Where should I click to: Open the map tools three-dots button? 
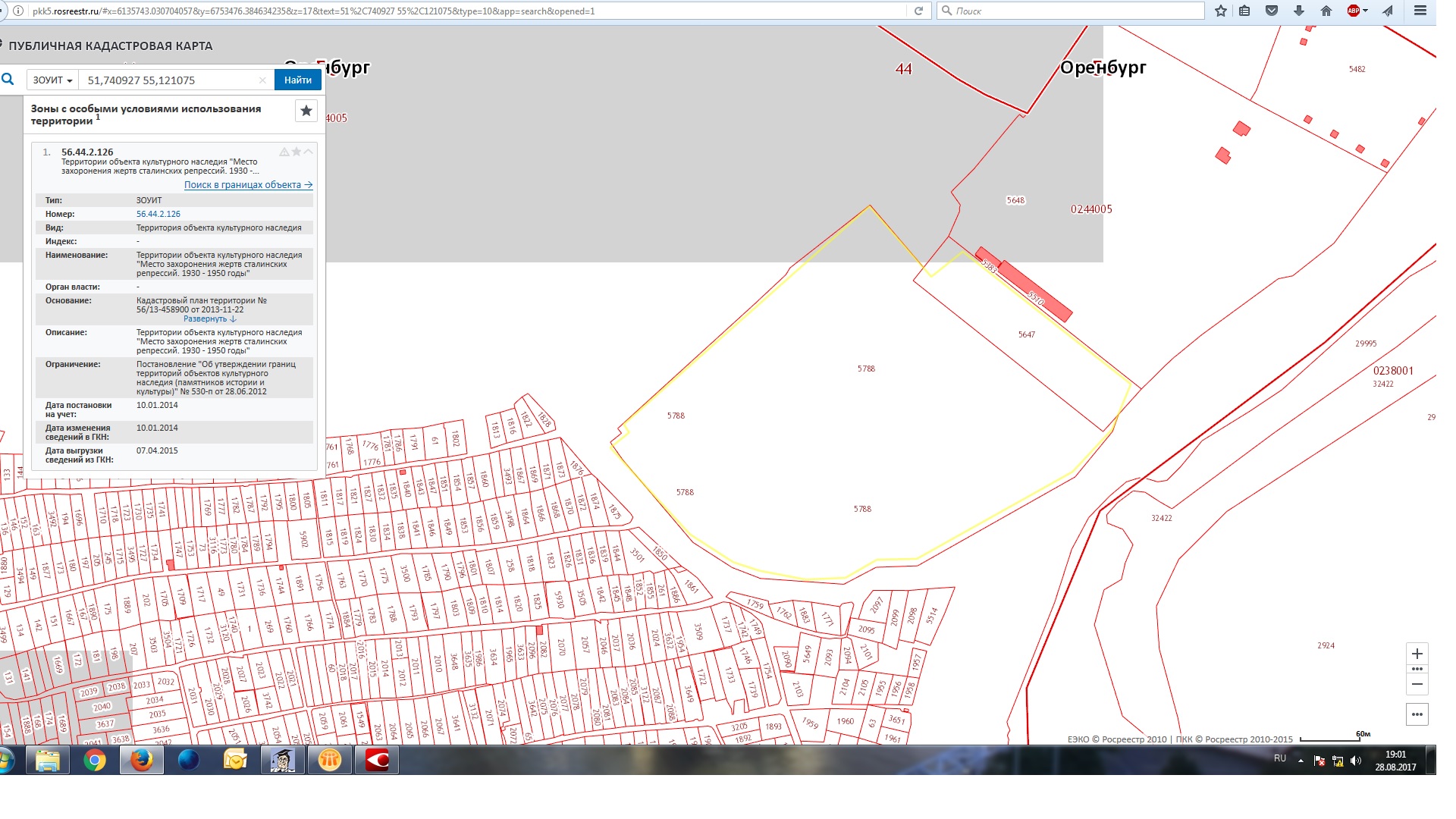(1417, 714)
